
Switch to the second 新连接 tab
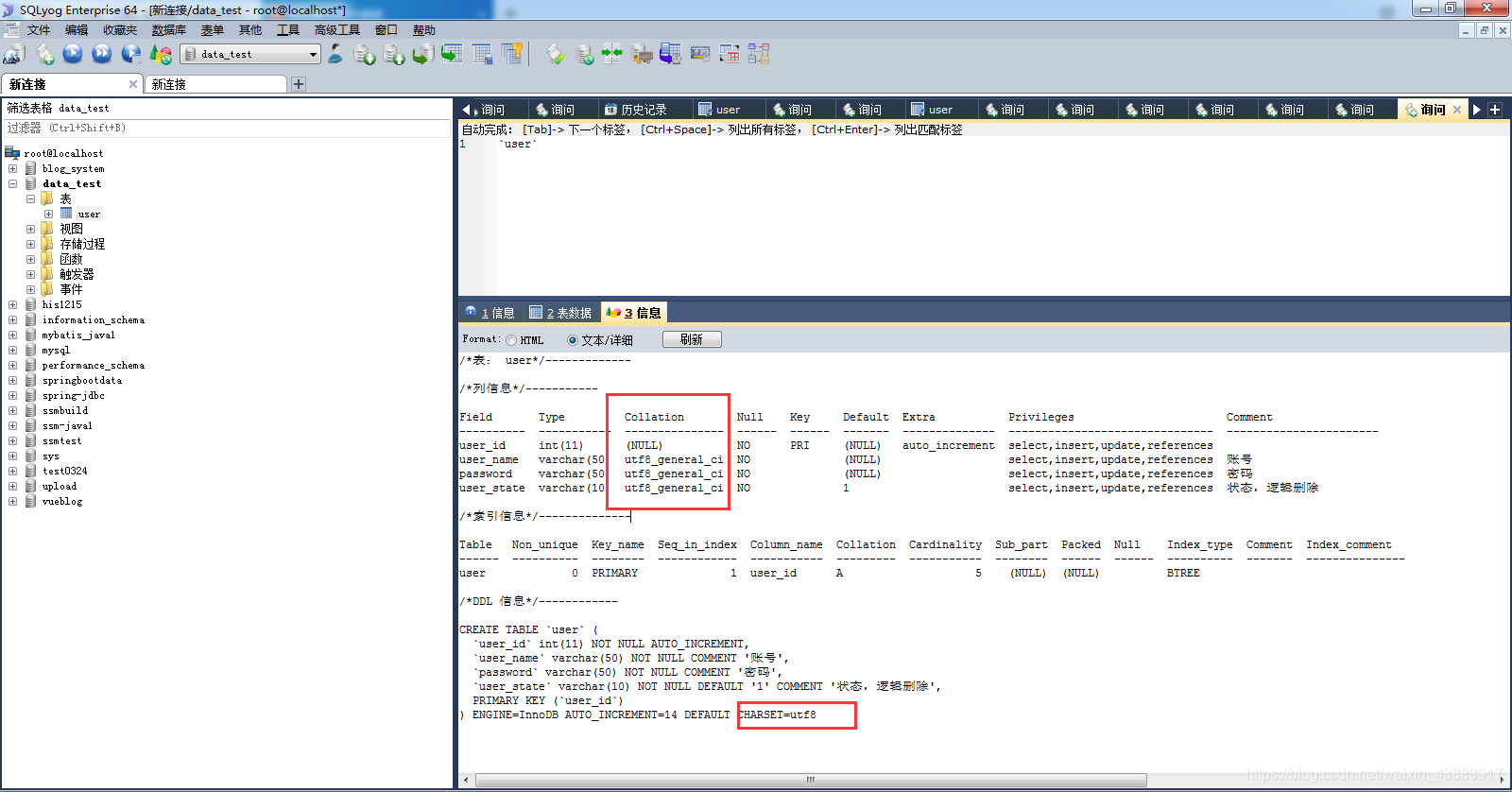click(215, 84)
